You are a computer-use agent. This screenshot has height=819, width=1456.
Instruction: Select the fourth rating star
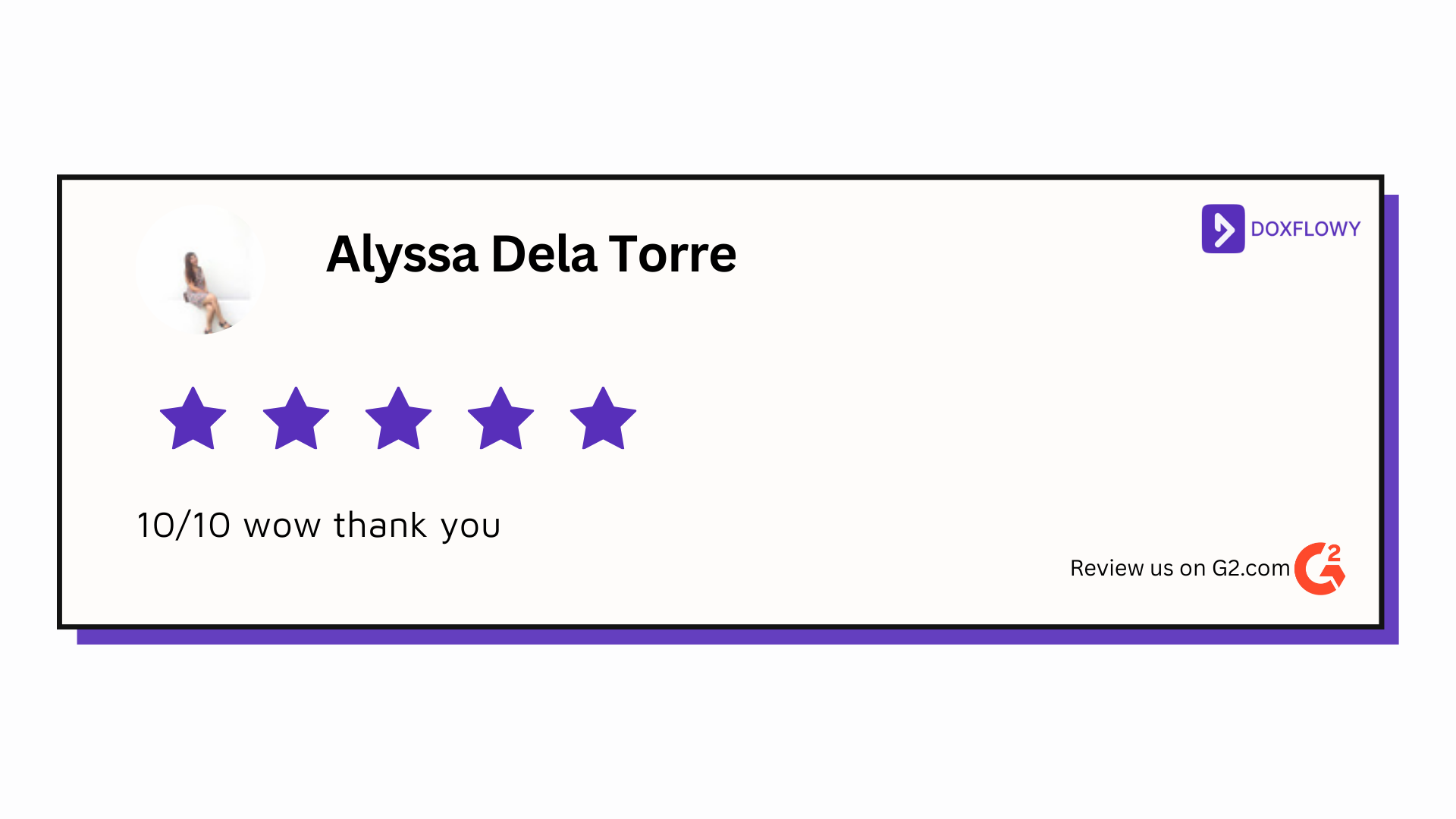click(x=500, y=419)
